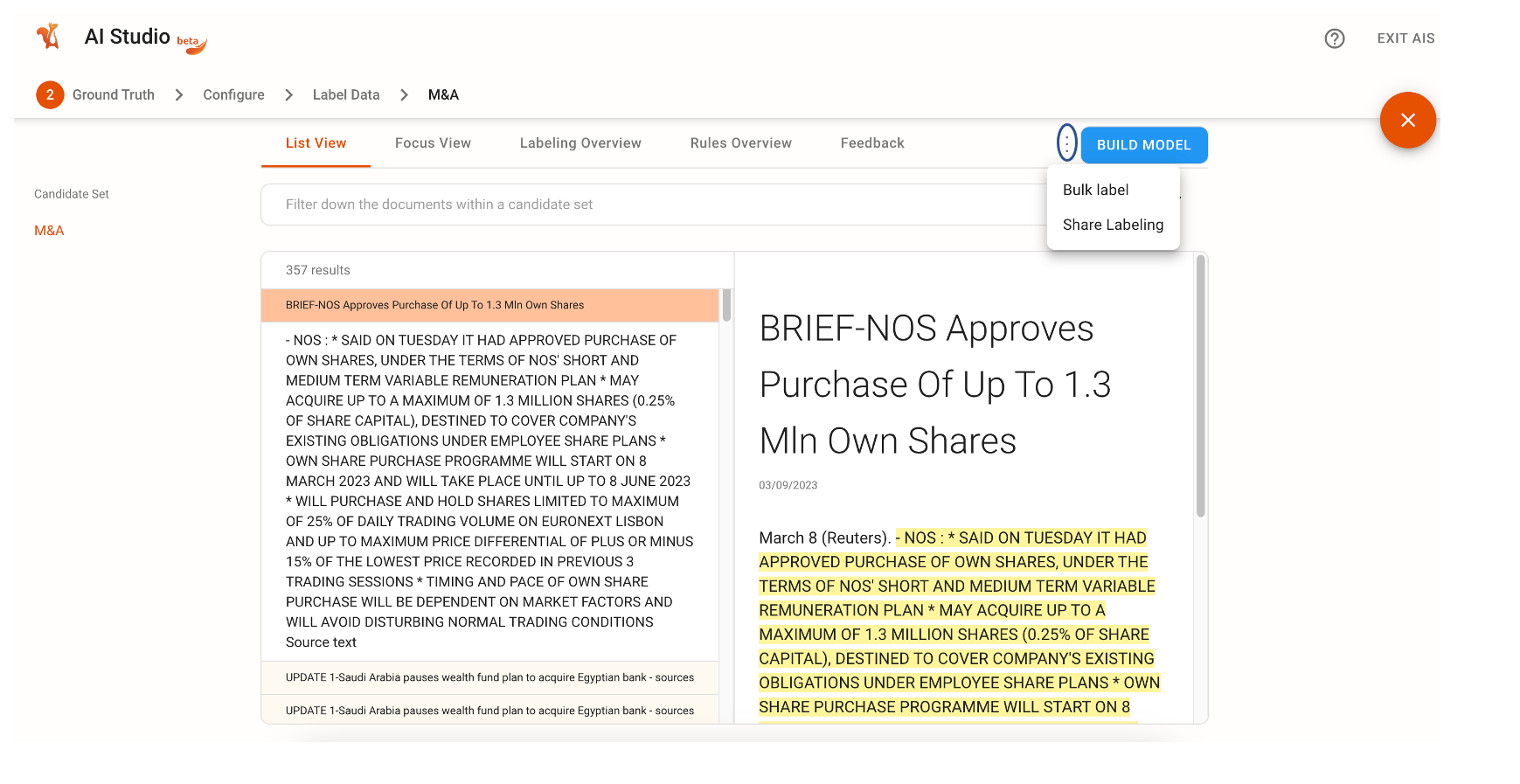This screenshot has height=784, width=1520.
Task: Click EXIT AIS link
Action: (x=1405, y=38)
